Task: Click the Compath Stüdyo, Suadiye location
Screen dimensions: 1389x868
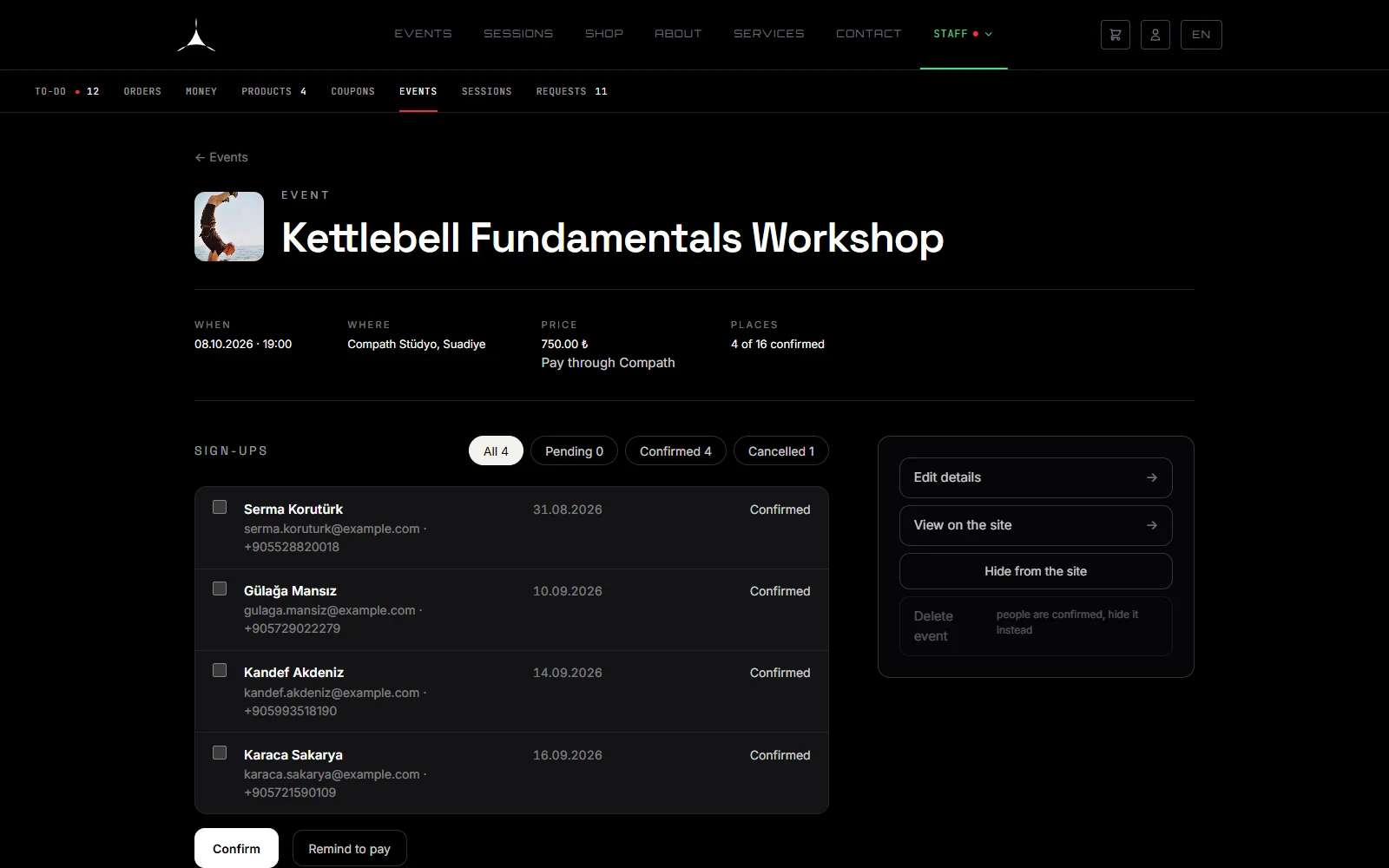Action: (417, 345)
